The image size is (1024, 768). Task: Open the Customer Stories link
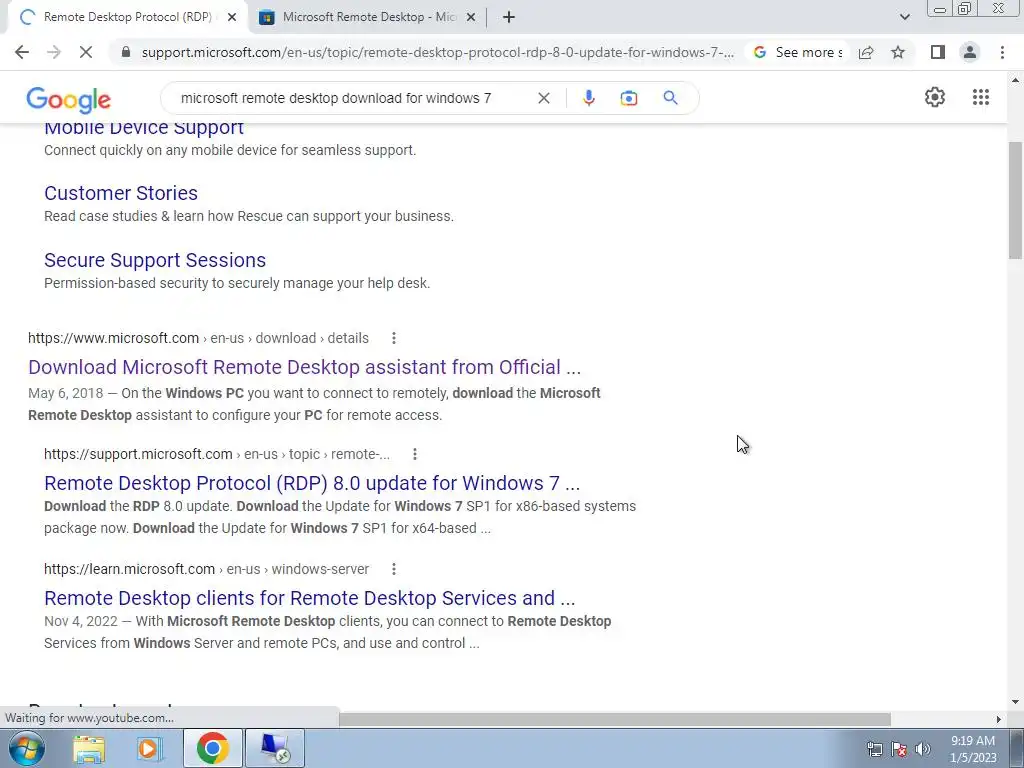pos(121,193)
